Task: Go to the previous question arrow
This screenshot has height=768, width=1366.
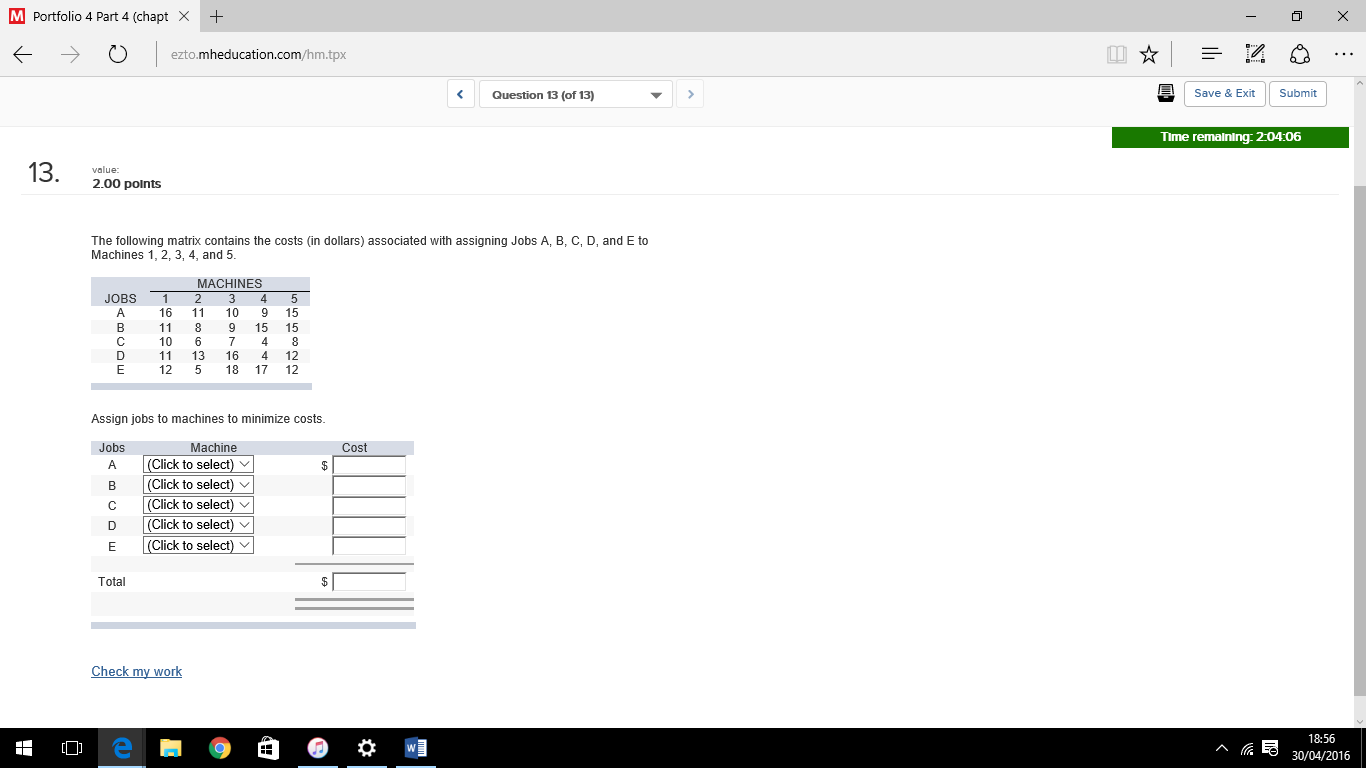Action: (460, 95)
